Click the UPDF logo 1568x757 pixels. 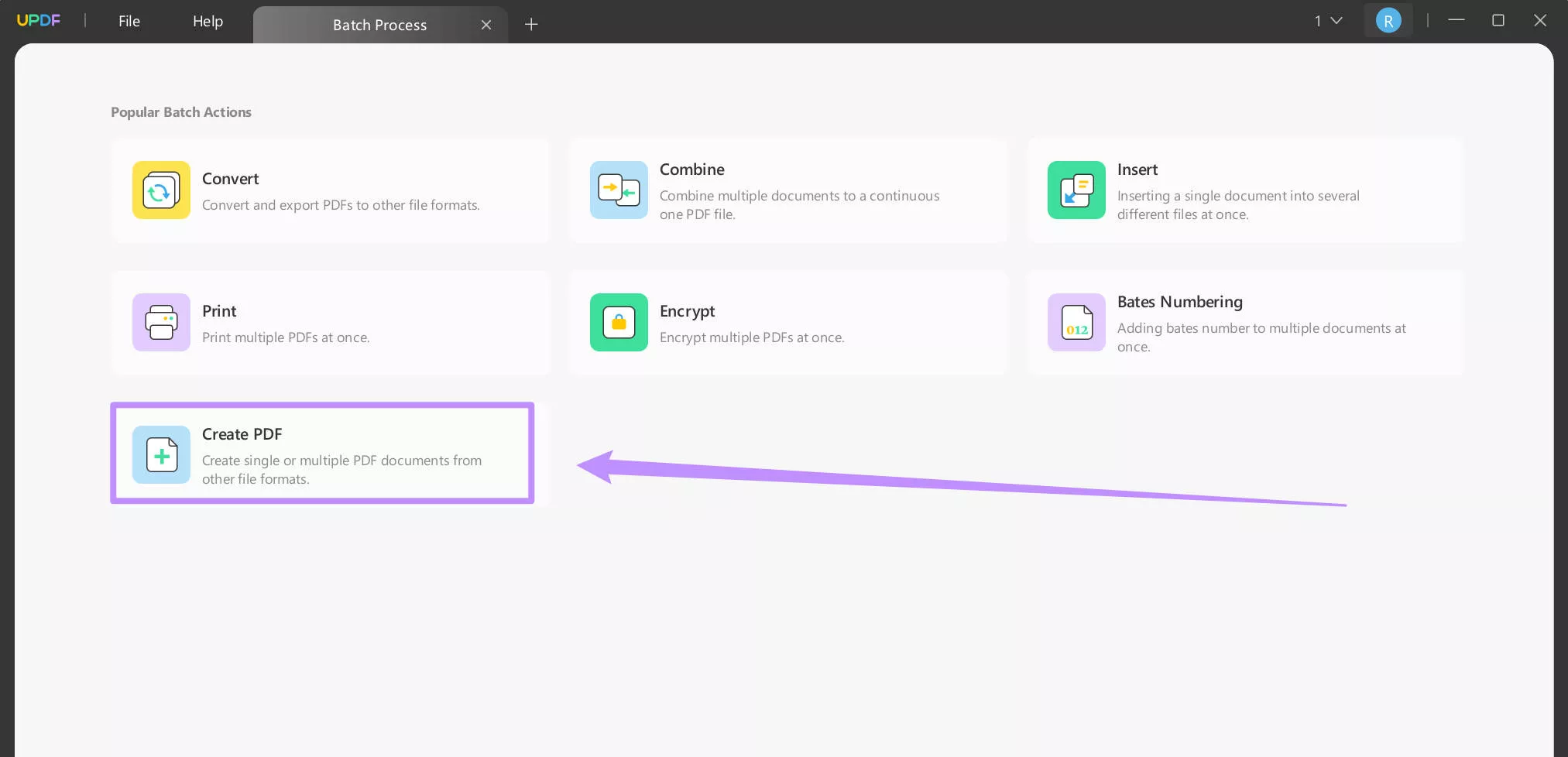pos(39,20)
